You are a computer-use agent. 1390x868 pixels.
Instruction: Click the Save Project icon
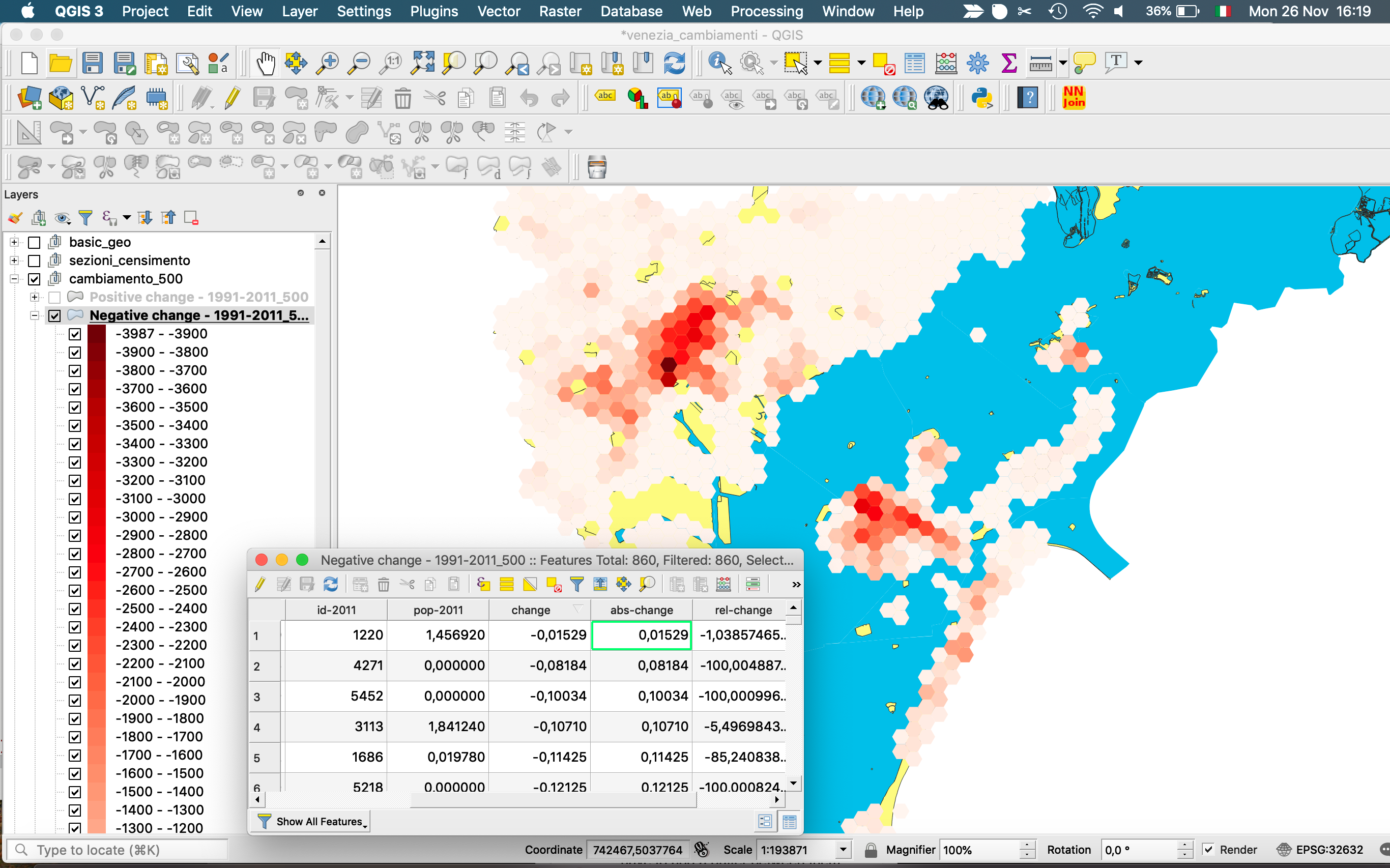coord(92,63)
